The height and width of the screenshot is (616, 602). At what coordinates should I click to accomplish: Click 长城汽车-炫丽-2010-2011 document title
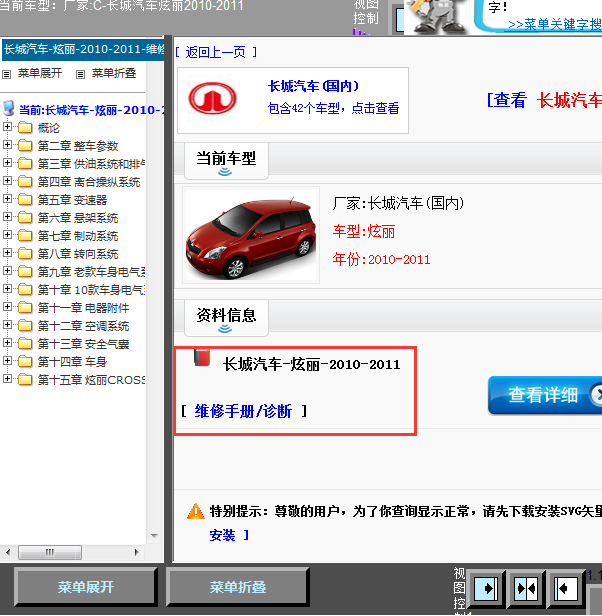click(311, 365)
